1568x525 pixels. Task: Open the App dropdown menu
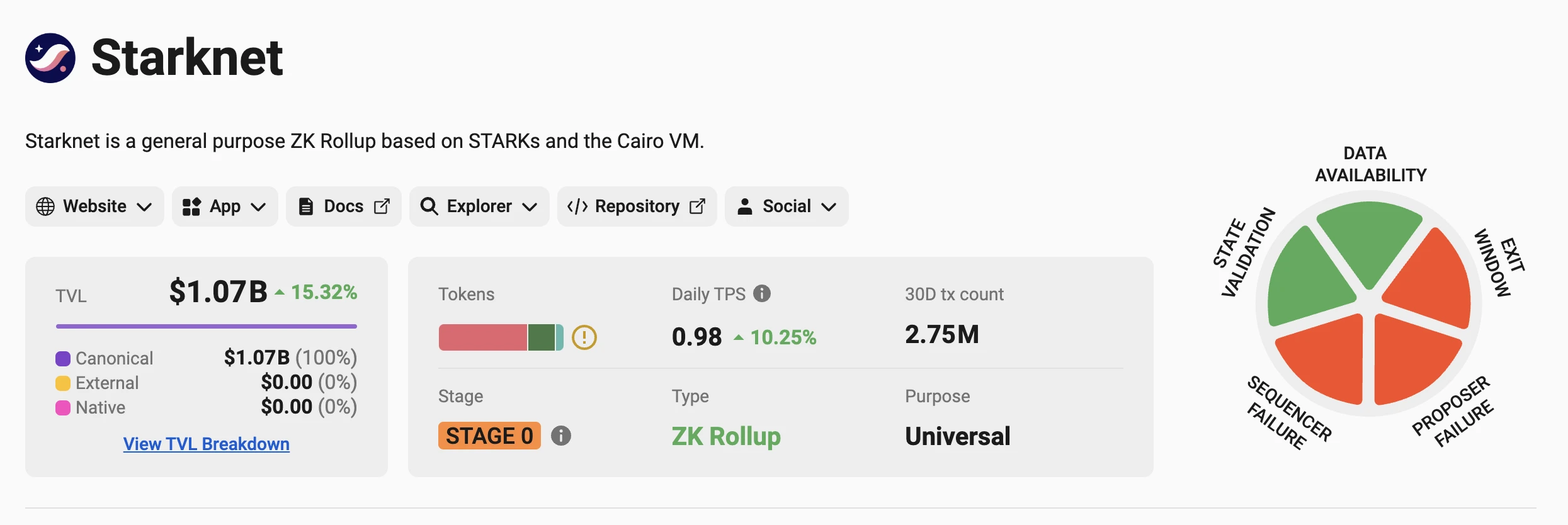click(225, 206)
